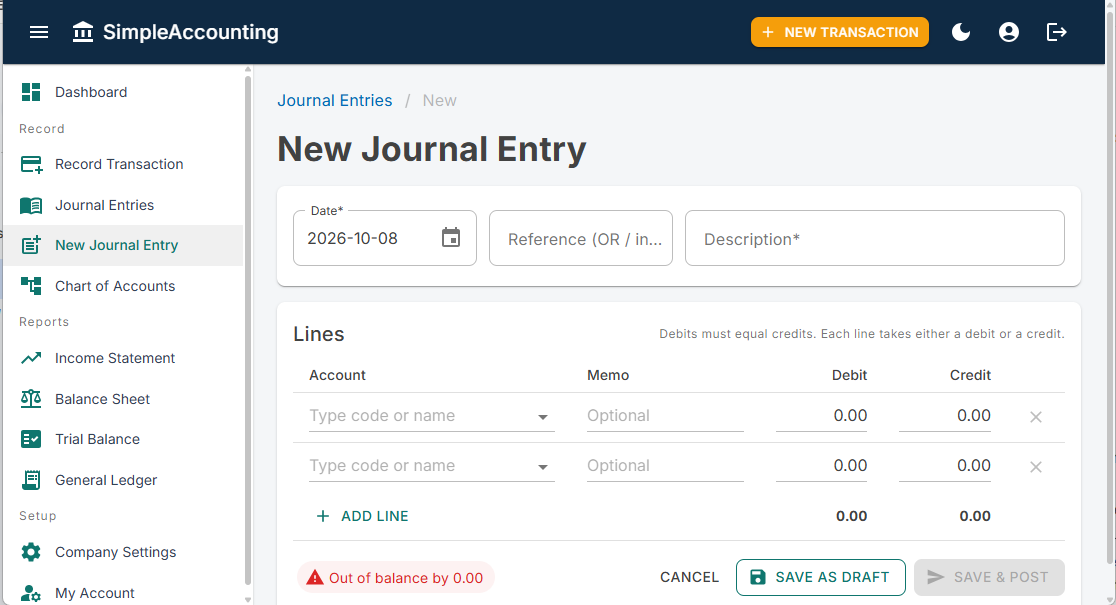Viewport: 1116px width, 605px height.
Task: Click first line Debit amount field
Action: click(x=821, y=416)
